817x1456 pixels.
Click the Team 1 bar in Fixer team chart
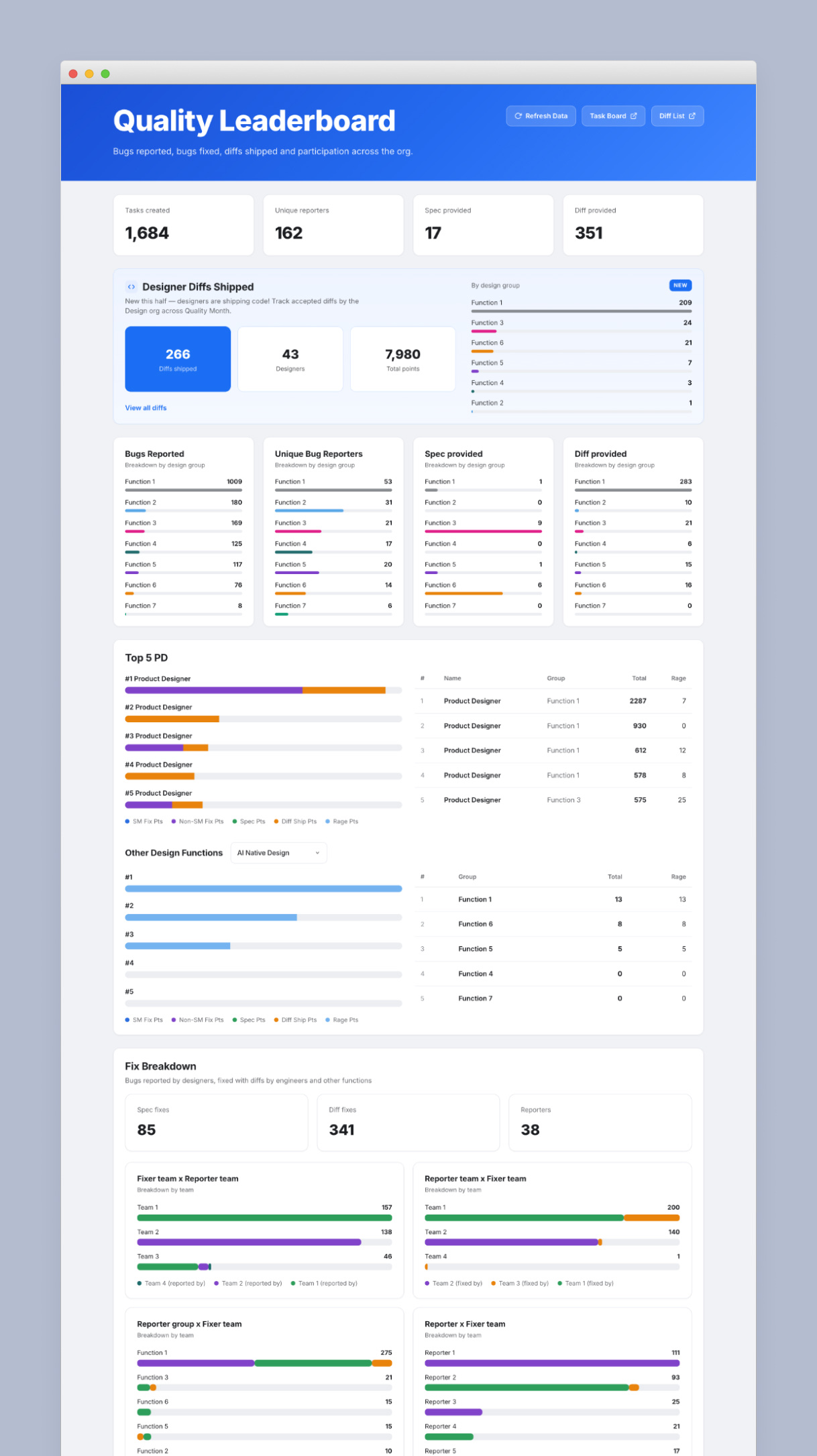point(264,1217)
